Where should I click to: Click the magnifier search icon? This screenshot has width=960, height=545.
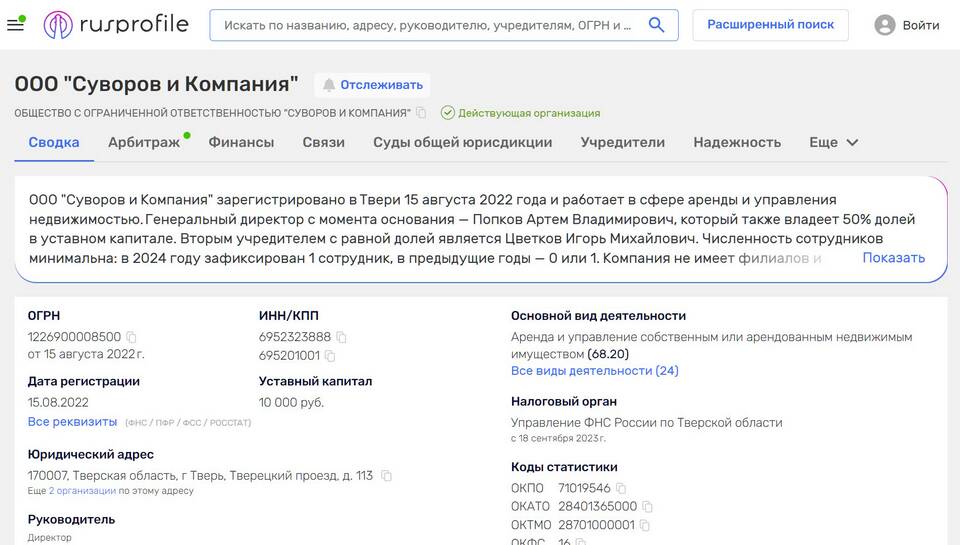pyautogui.click(x=656, y=25)
